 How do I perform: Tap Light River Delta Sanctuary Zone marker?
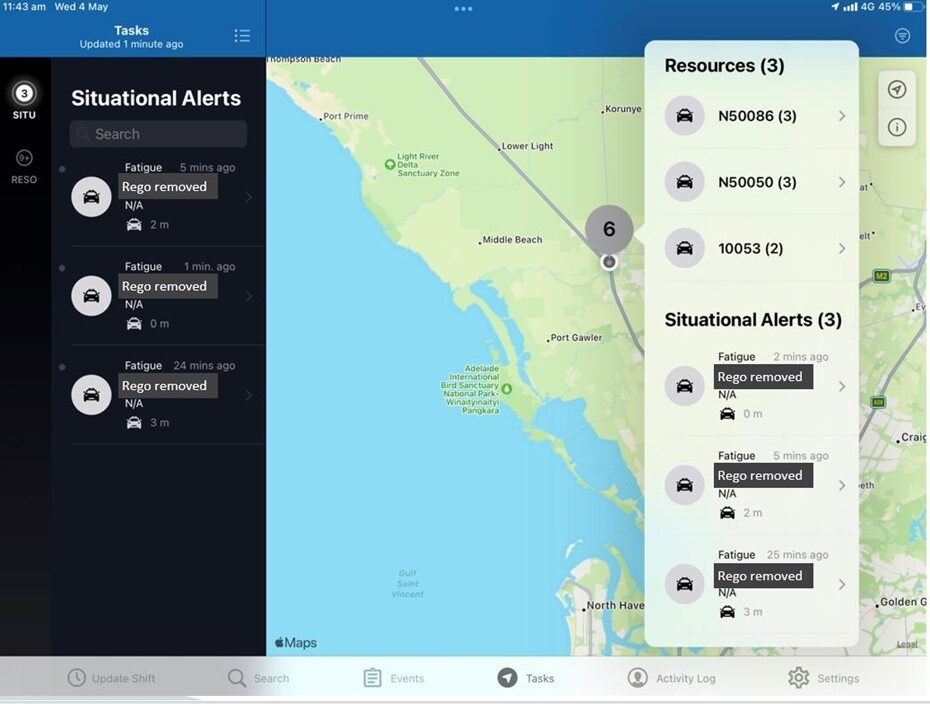390,164
